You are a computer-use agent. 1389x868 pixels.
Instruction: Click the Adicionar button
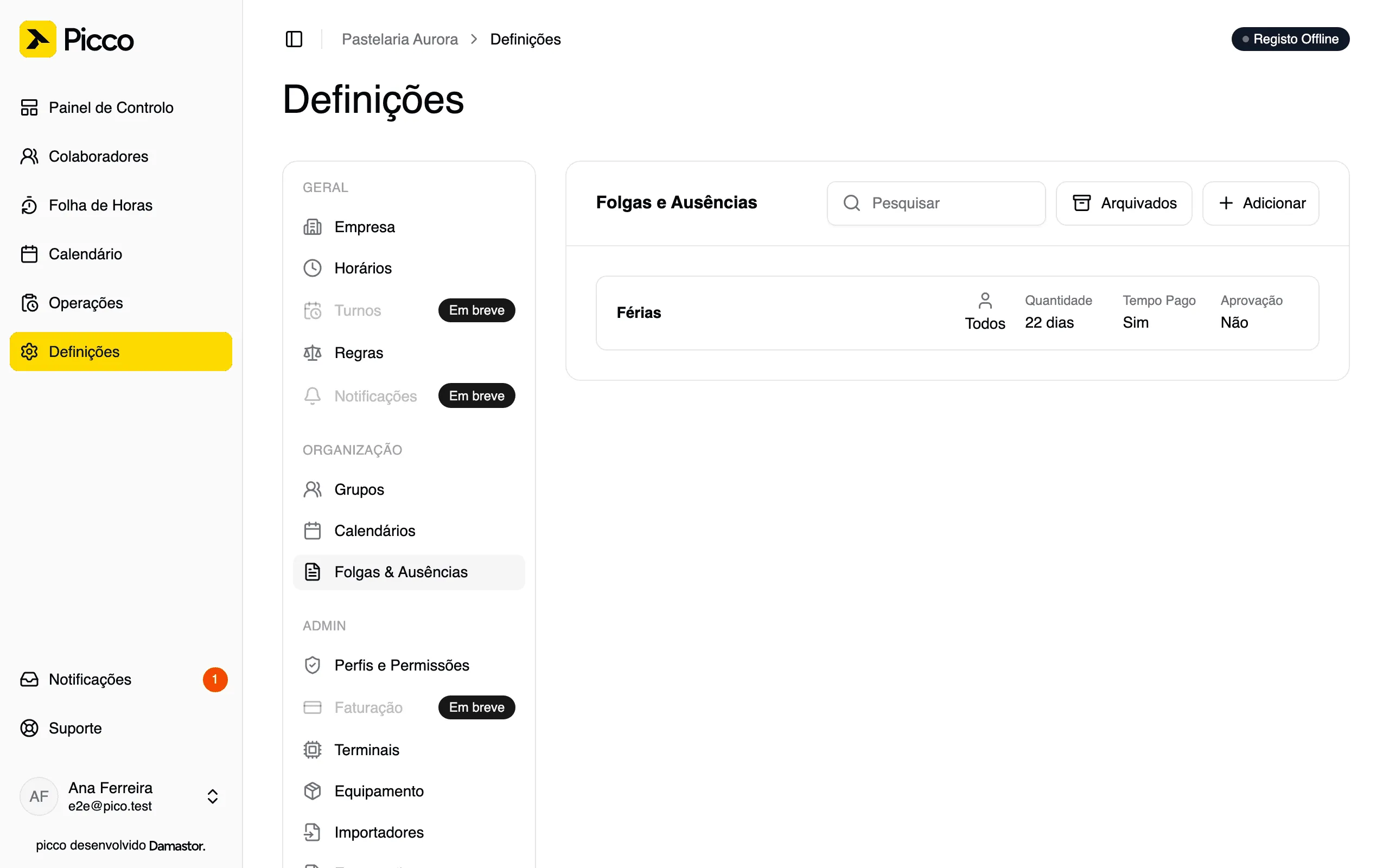tap(1260, 203)
